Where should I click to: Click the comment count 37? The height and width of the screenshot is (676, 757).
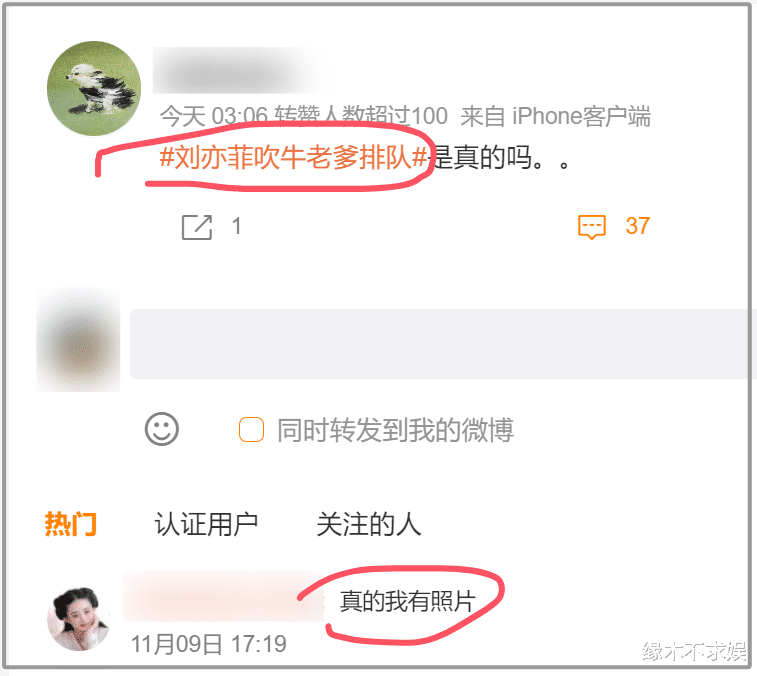[x=637, y=226]
